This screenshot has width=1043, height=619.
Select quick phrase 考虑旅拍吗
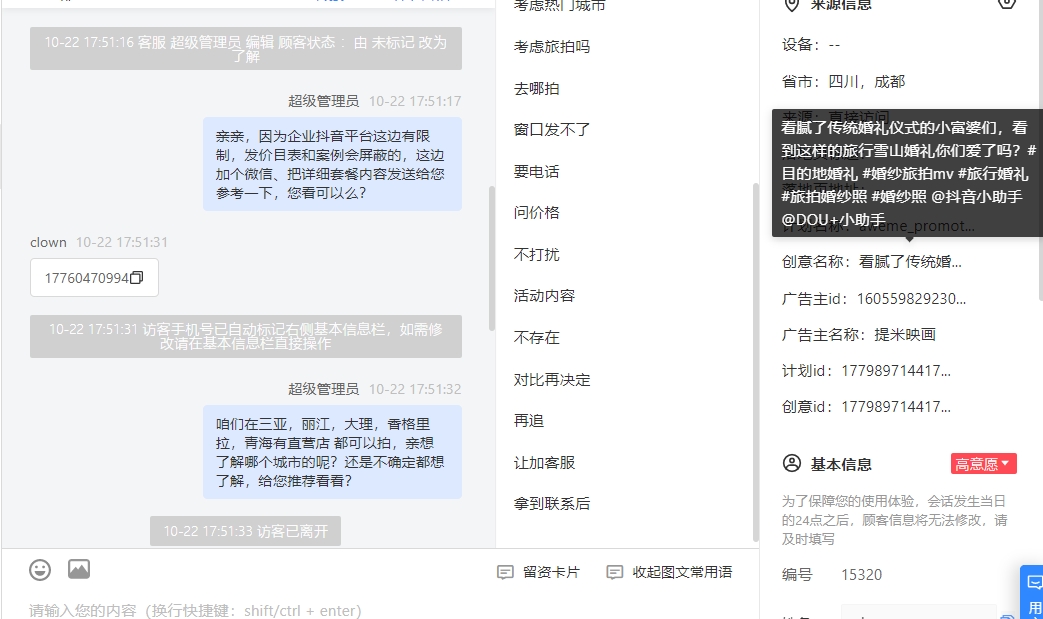pyautogui.click(x=551, y=47)
